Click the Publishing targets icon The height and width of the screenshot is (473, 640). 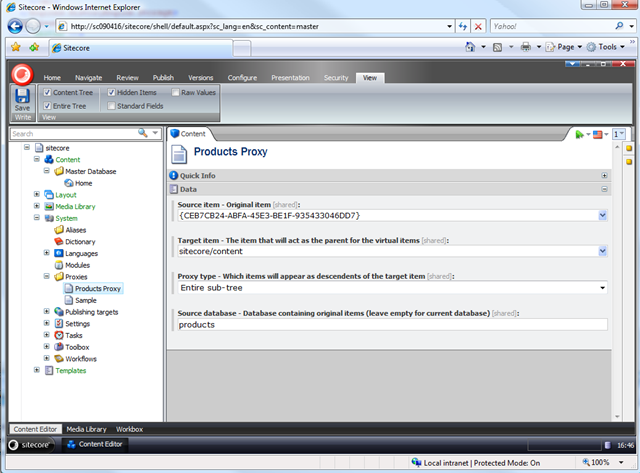[x=59, y=312]
